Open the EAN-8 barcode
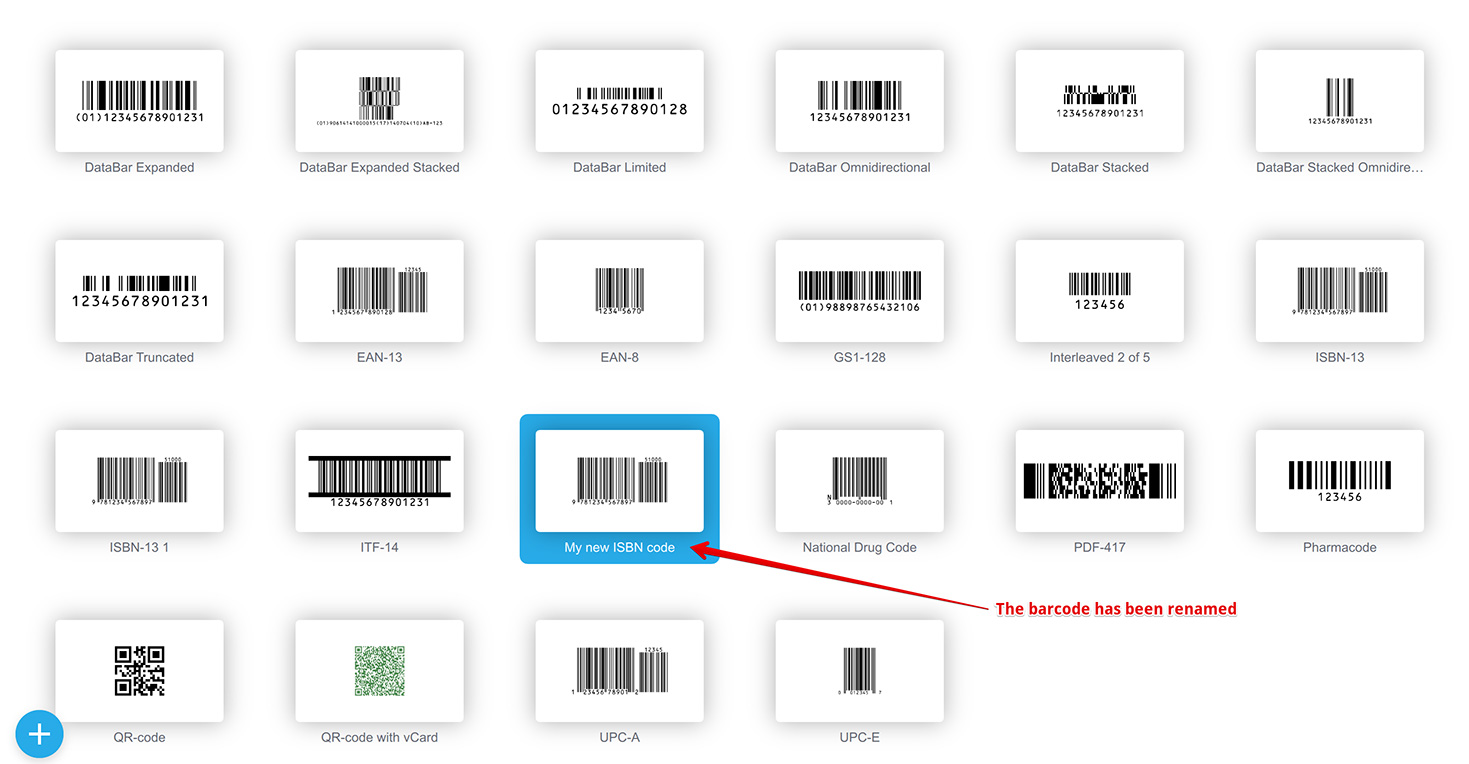The height and width of the screenshot is (764, 1469). (x=619, y=290)
